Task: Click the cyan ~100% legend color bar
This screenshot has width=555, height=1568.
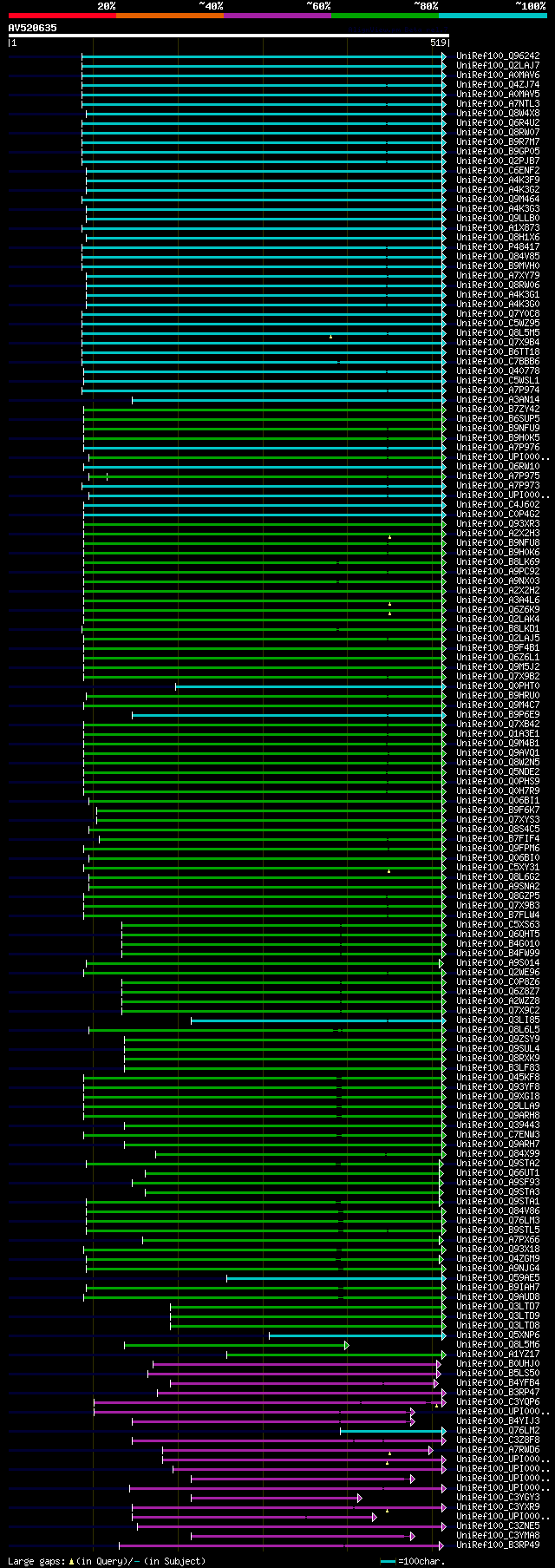Action: tap(493, 16)
